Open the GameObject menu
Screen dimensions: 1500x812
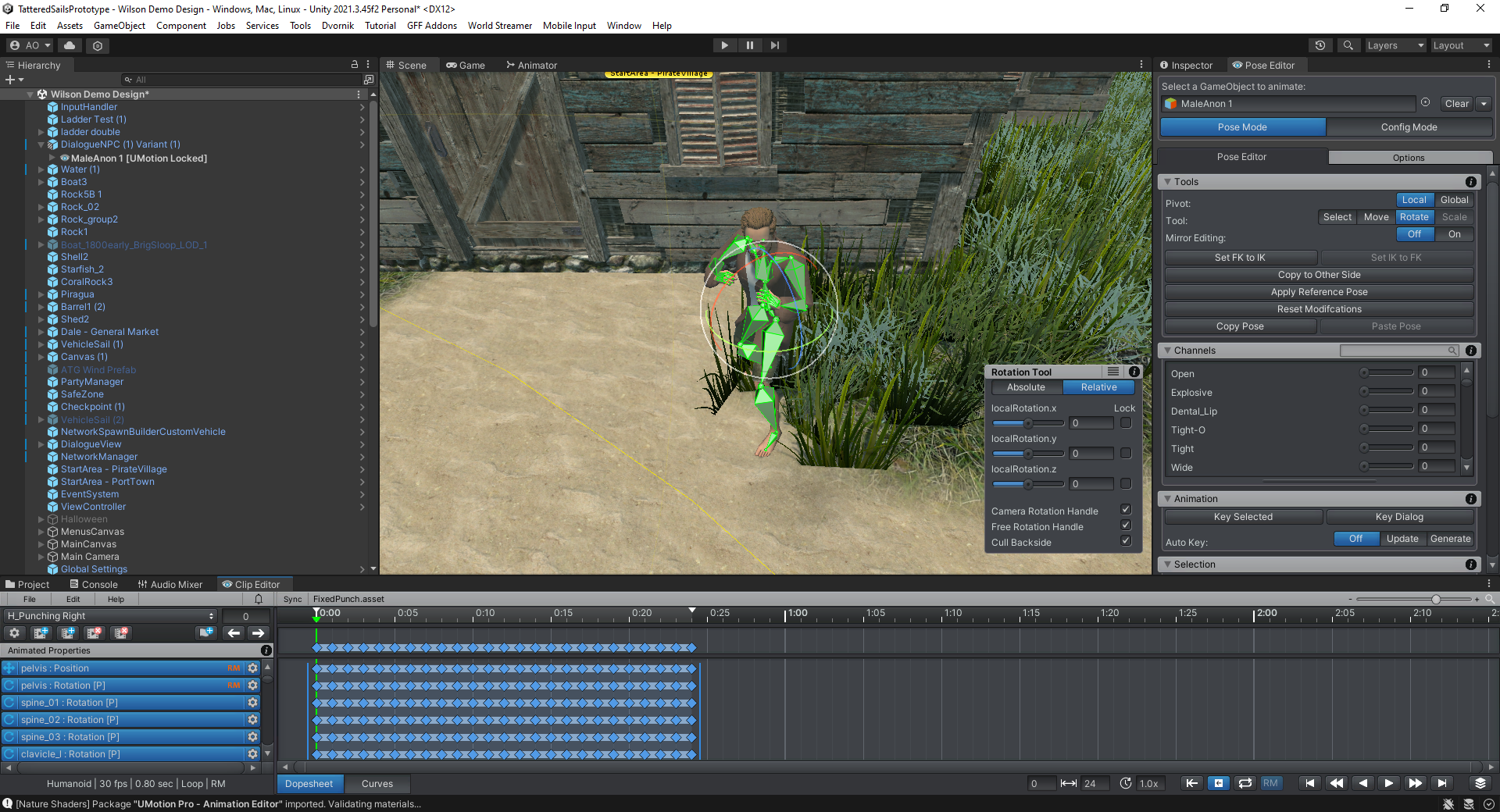tap(119, 26)
